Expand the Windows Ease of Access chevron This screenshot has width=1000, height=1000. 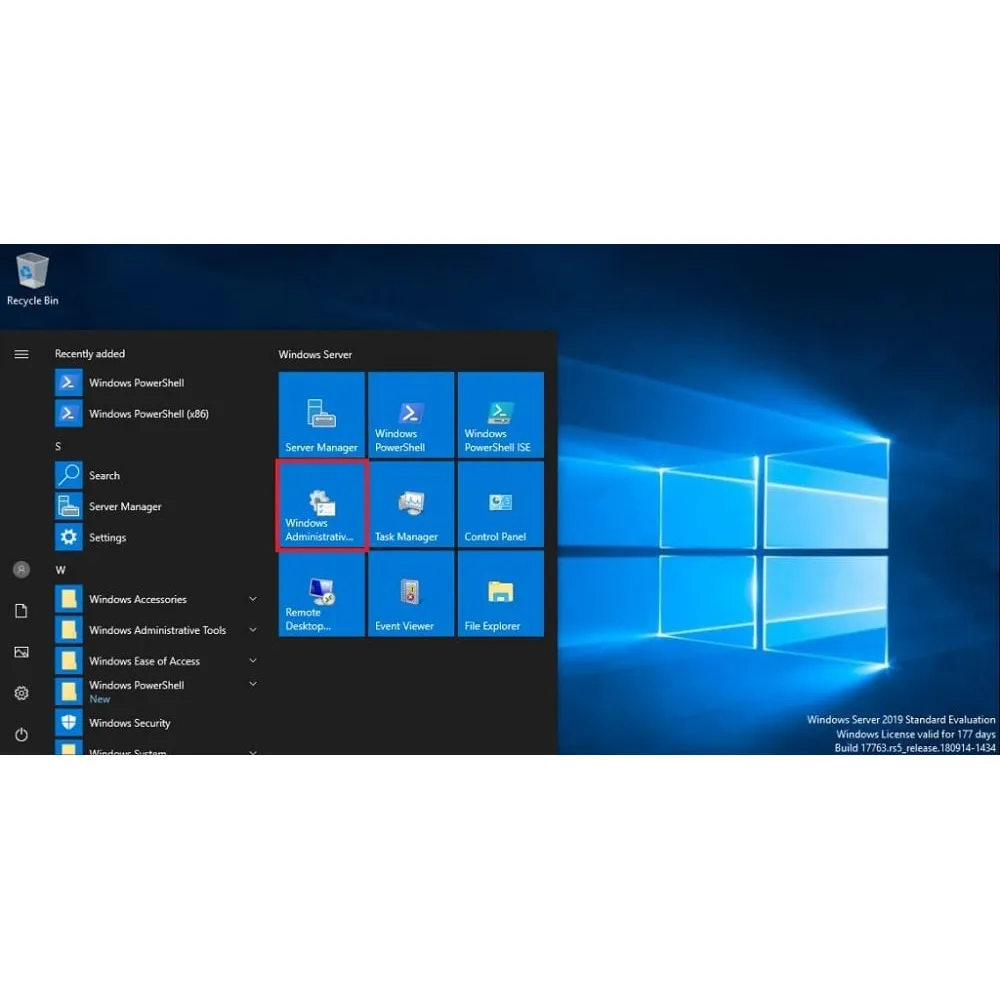pyautogui.click(x=253, y=661)
